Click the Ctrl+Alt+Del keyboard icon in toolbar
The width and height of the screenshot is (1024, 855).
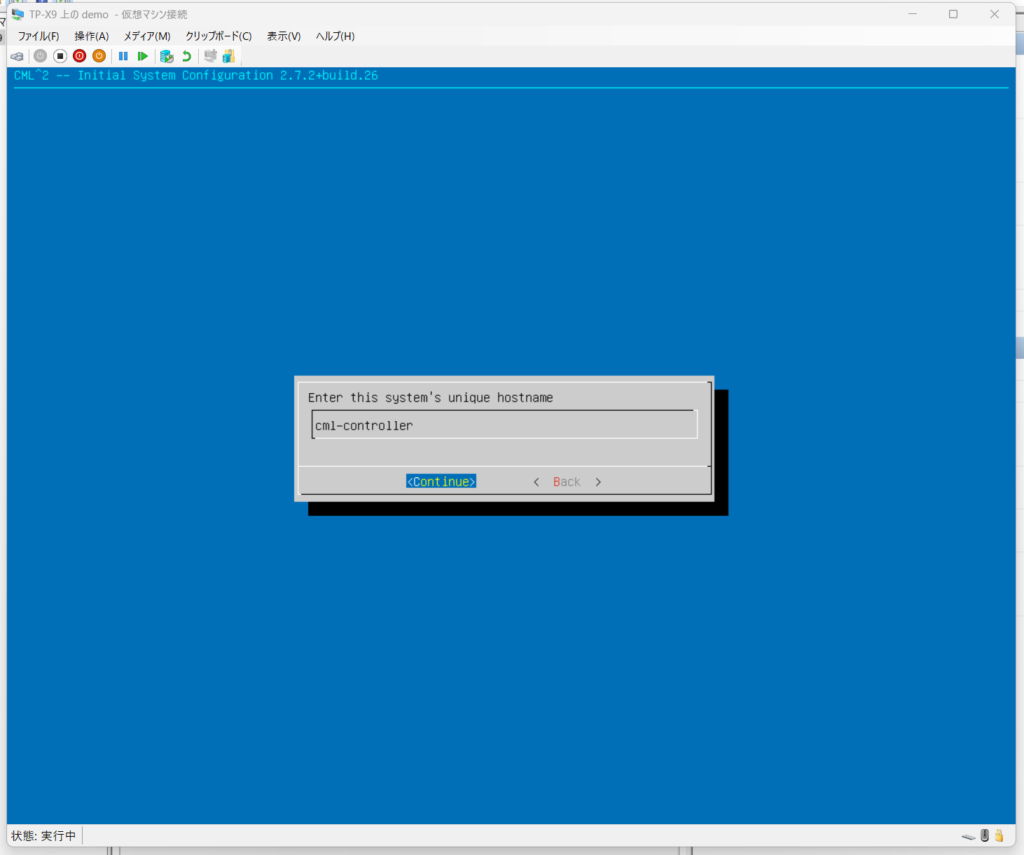(x=17, y=56)
